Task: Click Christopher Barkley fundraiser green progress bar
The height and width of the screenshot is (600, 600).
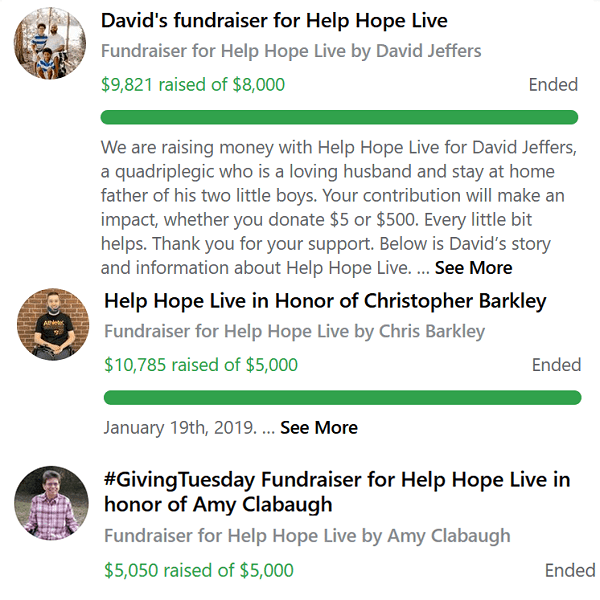Action: (x=342, y=398)
